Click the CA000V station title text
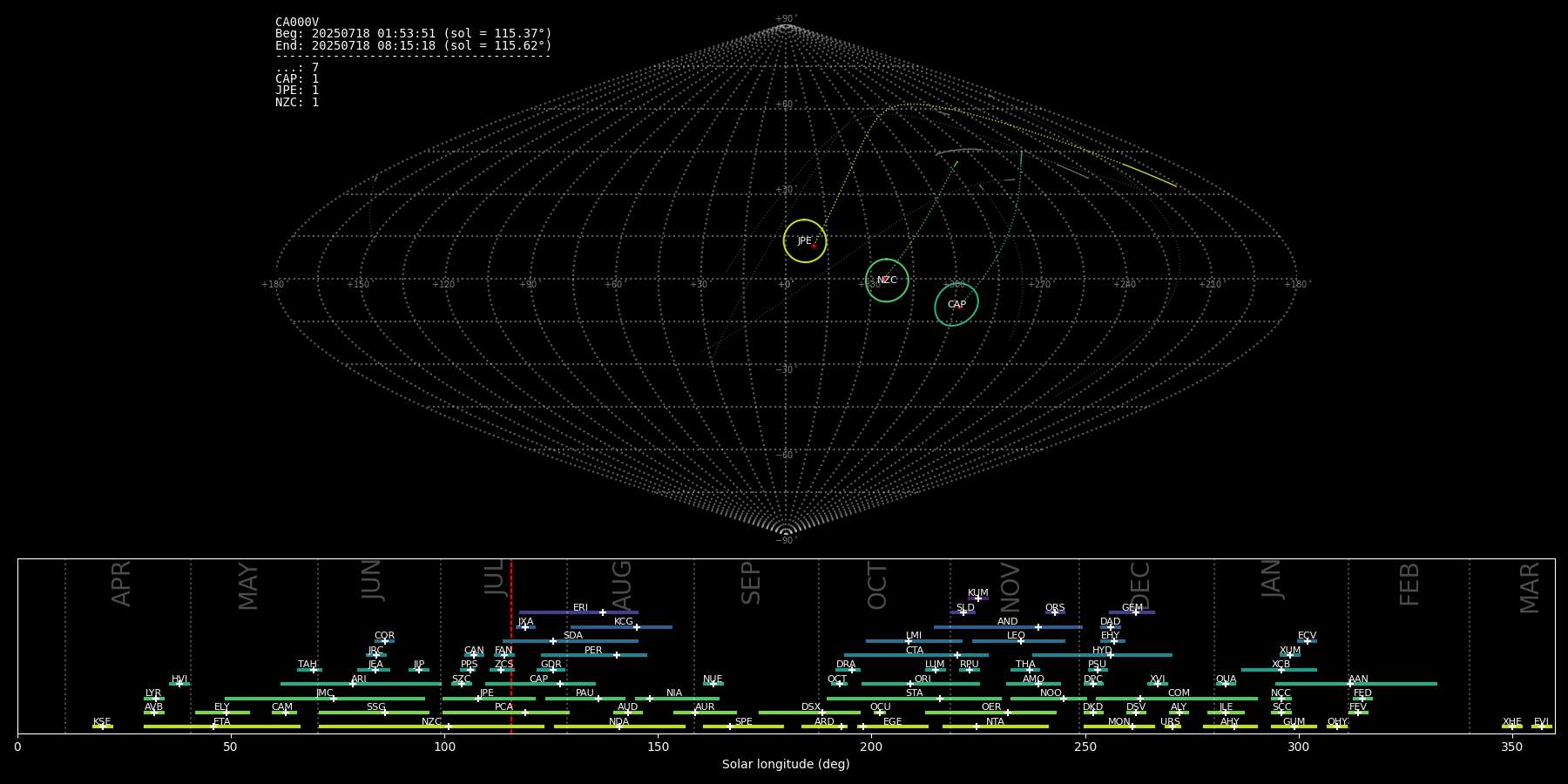Viewport: 1568px width, 784px height. pos(297,23)
